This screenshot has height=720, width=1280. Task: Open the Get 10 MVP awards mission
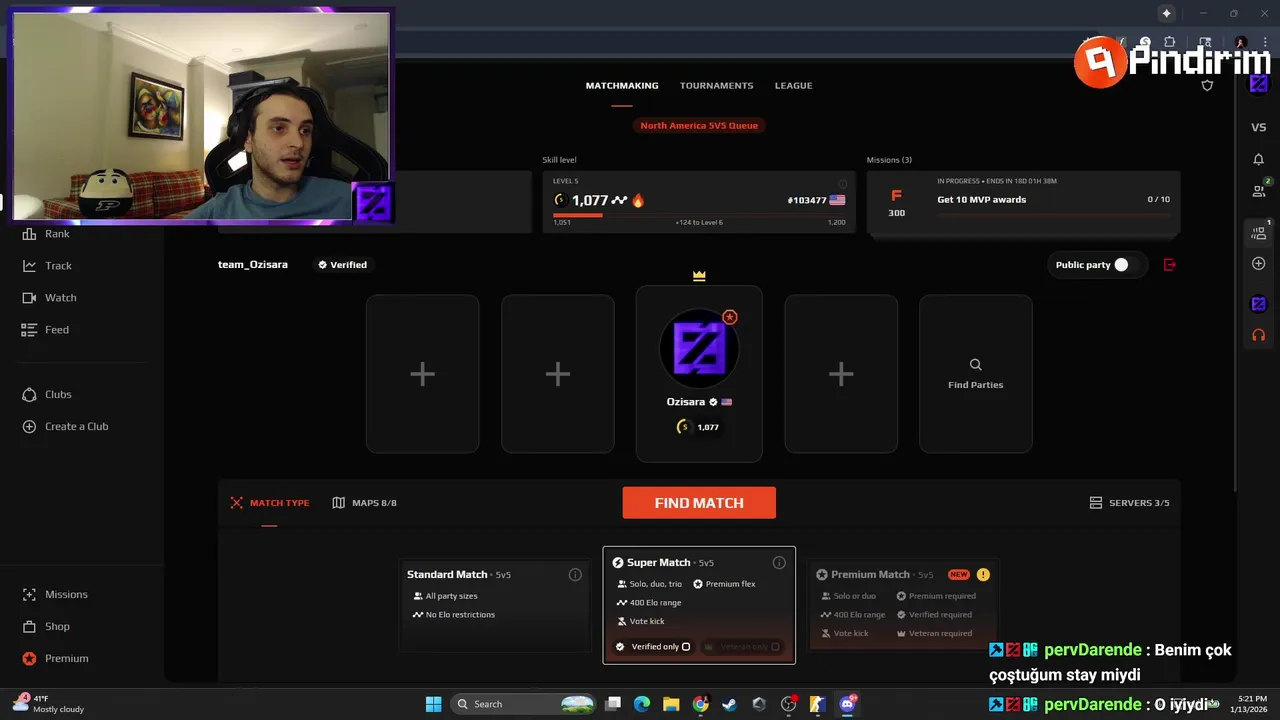1024,203
